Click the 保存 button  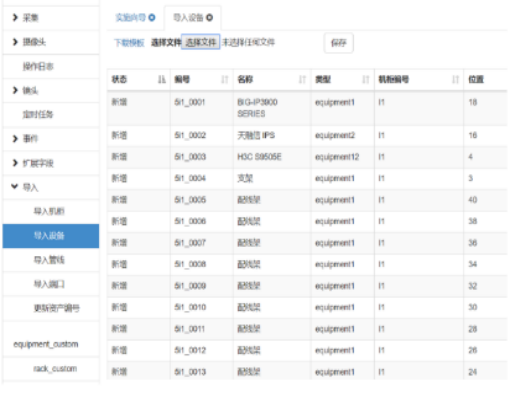click(339, 43)
